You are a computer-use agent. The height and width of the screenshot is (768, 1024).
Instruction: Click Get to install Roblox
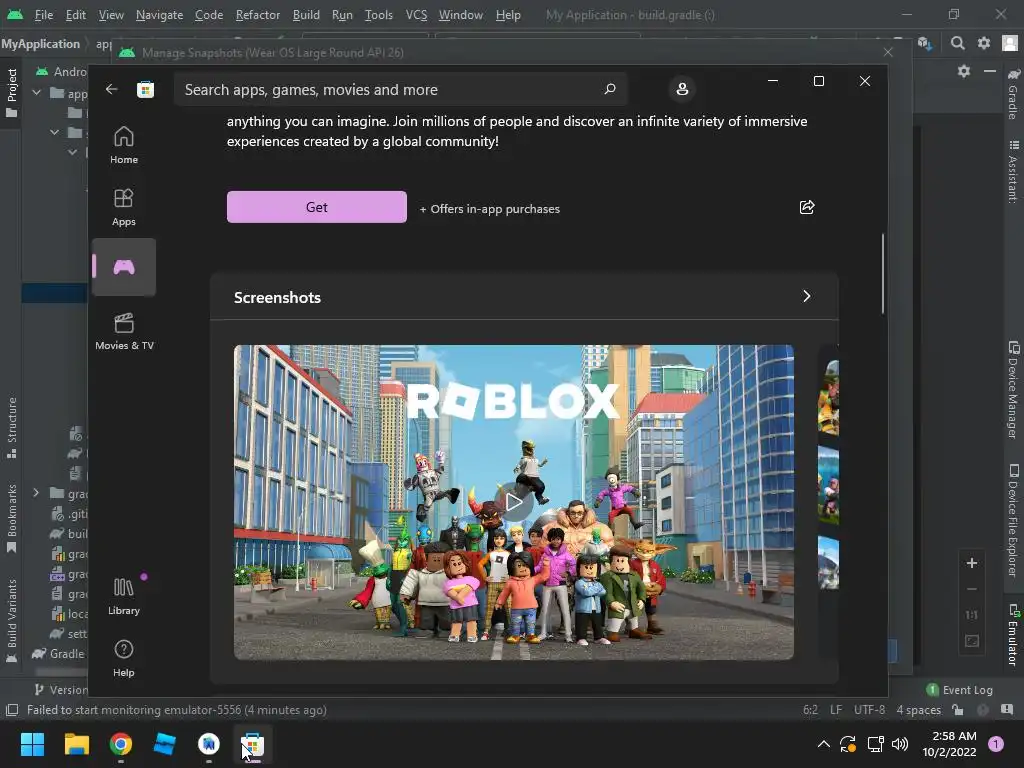[317, 207]
